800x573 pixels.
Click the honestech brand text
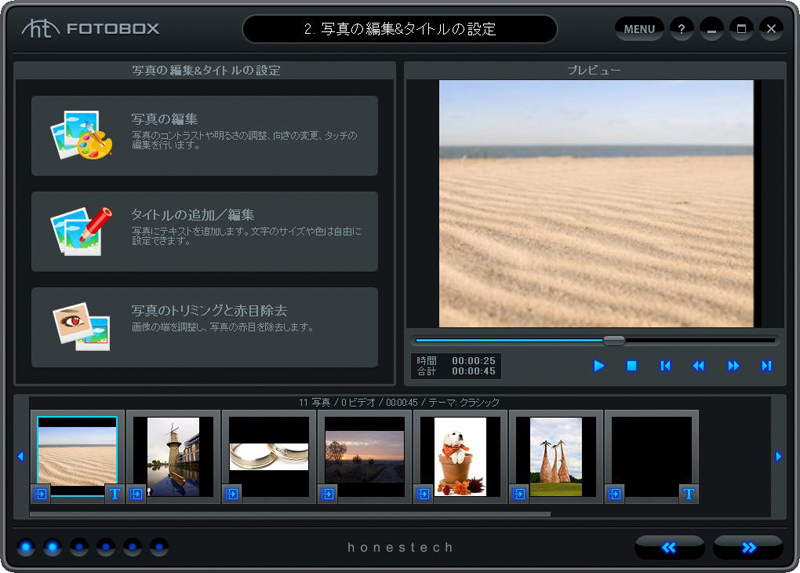pyautogui.click(x=400, y=547)
